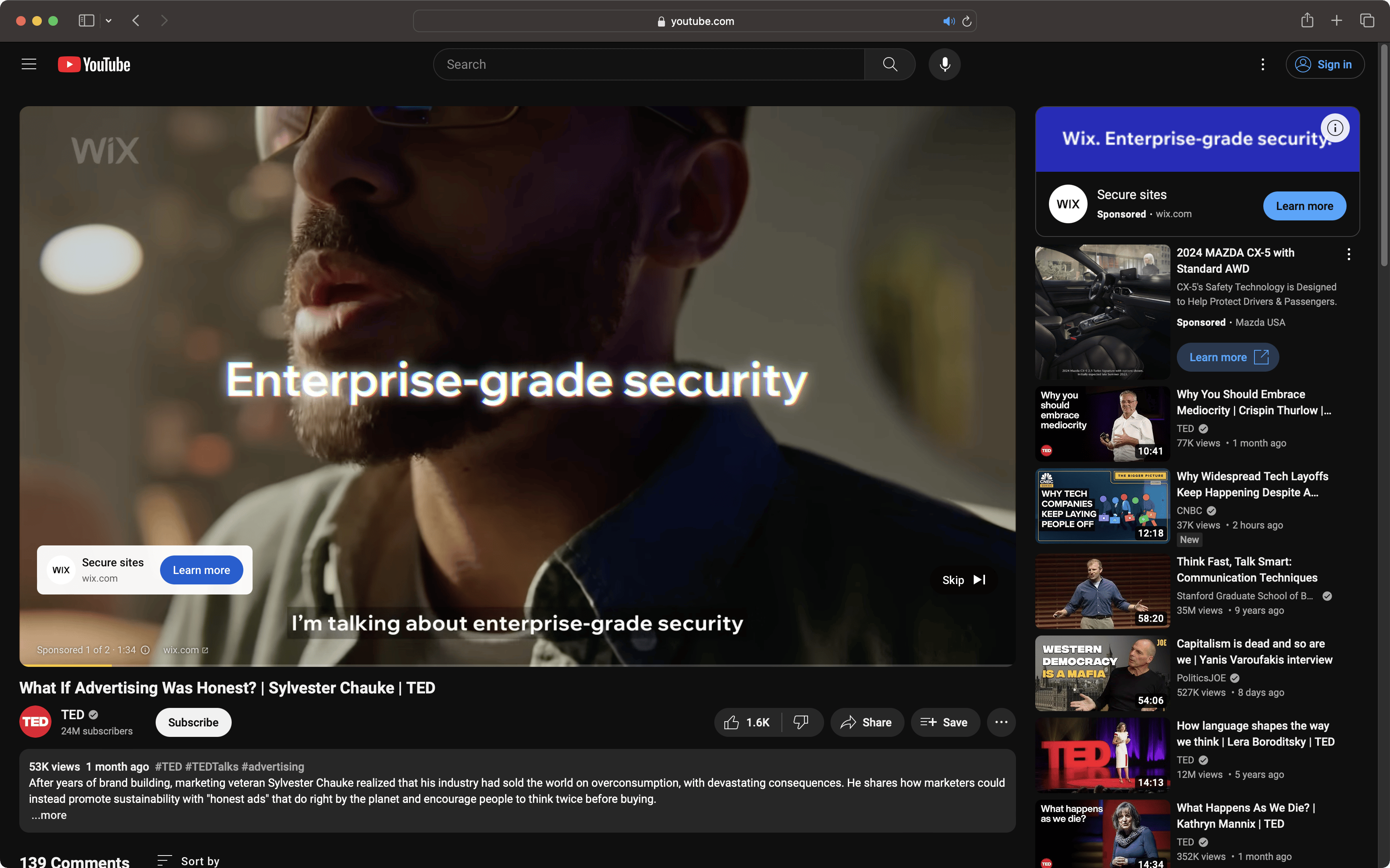This screenshot has height=868, width=1390.
Task: Open options menu for Mazda CX-5 ad
Action: click(1349, 254)
